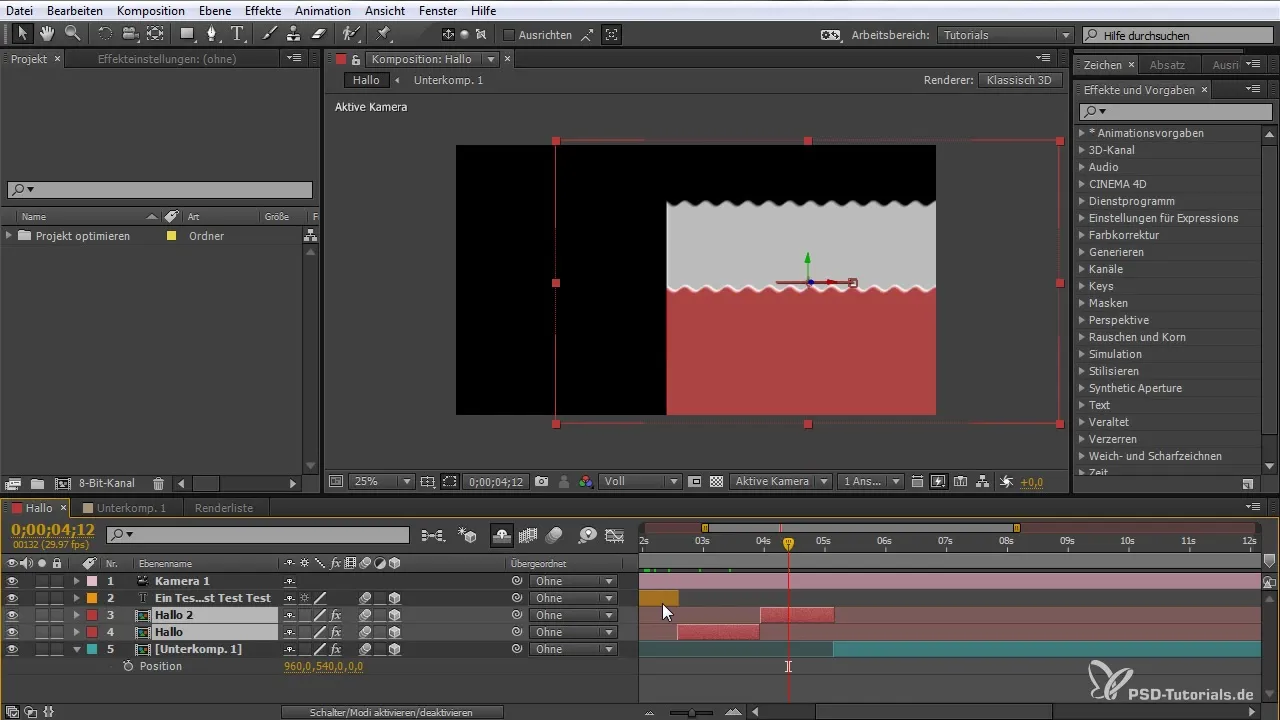The image size is (1280, 720).
Task: Hide the Unterkomp. 1 layer
Action: (x=12, y=649)
